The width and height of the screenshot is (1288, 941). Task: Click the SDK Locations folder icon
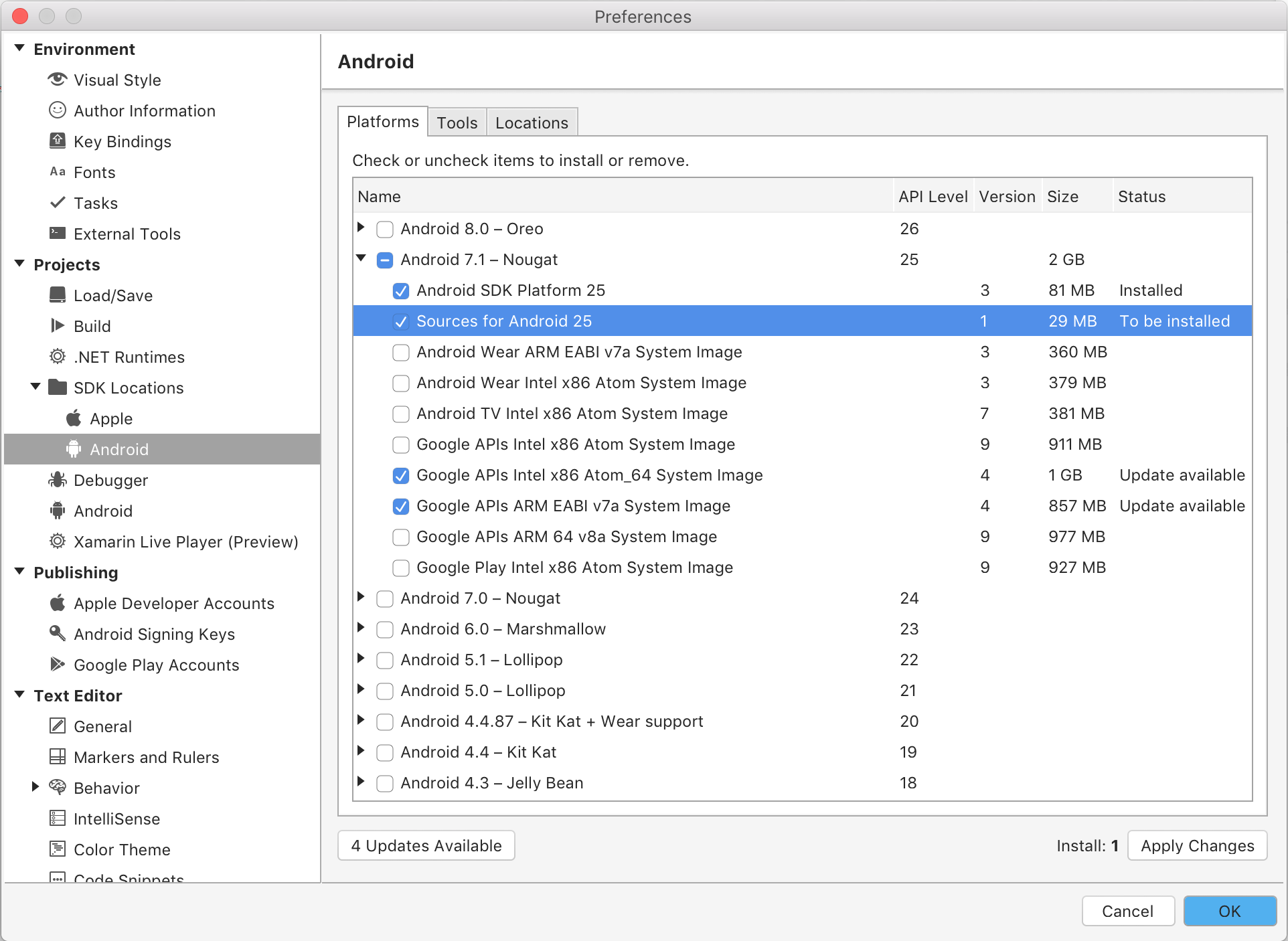(x=58, y=387)
